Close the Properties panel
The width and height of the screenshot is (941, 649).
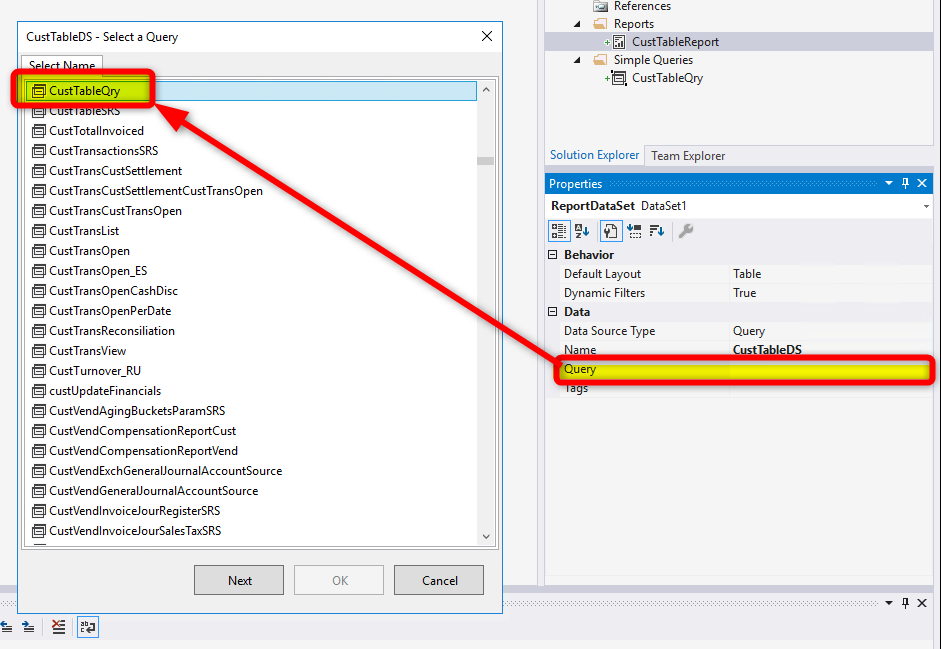(922, 184)
